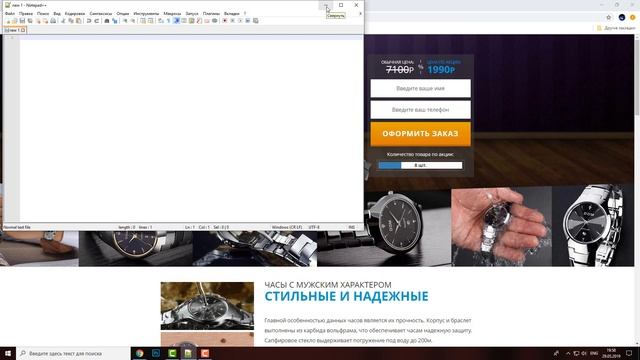Save the document with the floppy icon
The image size is (640, 360).
coord(22,21)
